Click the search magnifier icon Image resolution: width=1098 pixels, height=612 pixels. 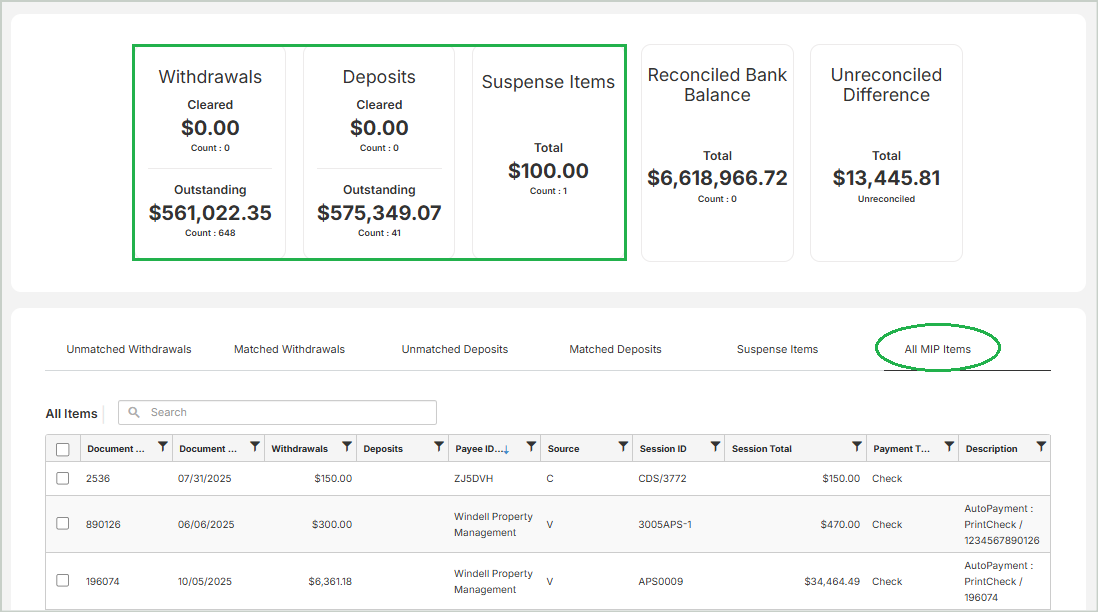pyautogui.click(x=134, y=412)
